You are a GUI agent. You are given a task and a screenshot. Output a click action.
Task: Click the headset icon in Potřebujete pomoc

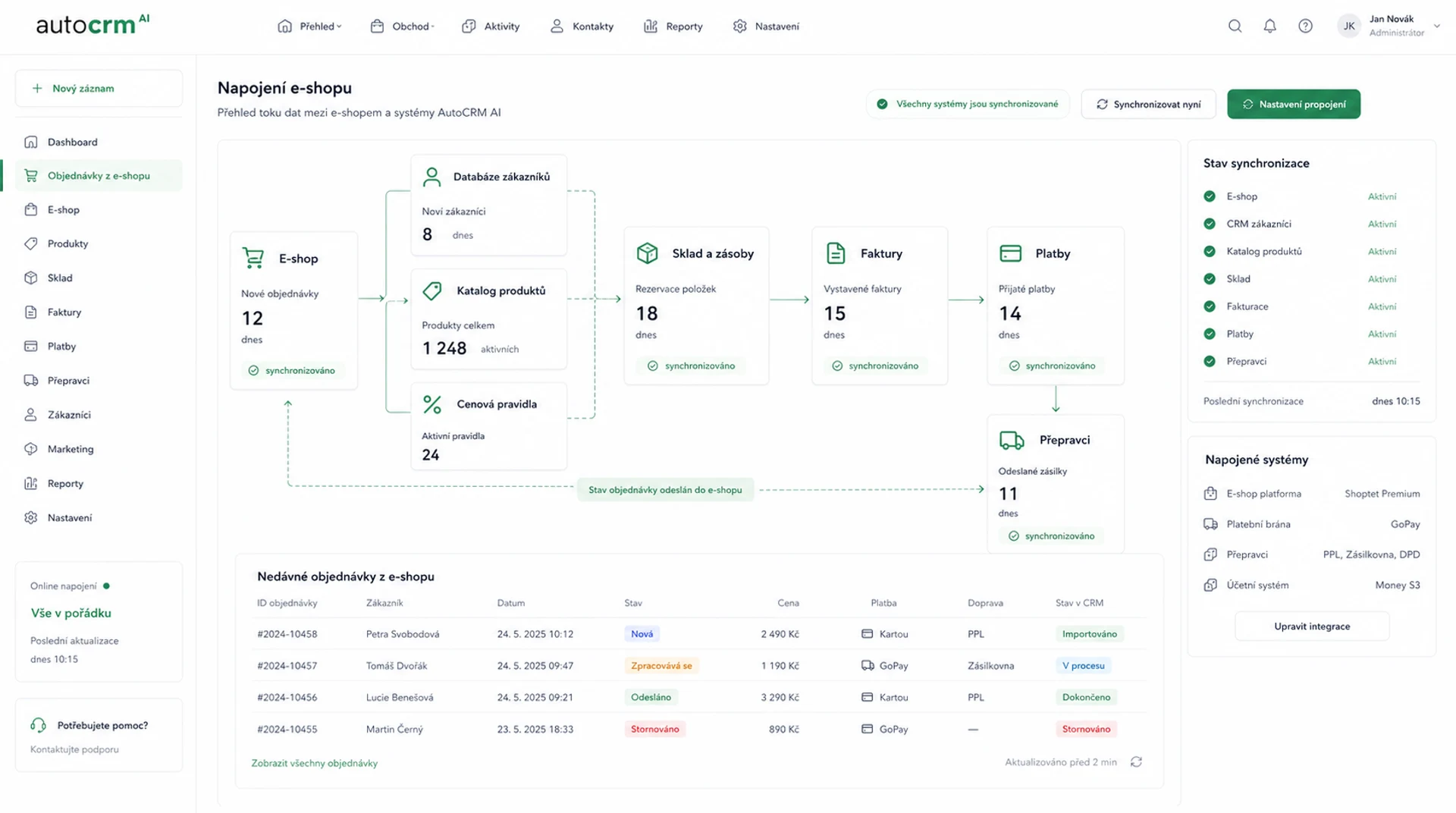(38, 725)
